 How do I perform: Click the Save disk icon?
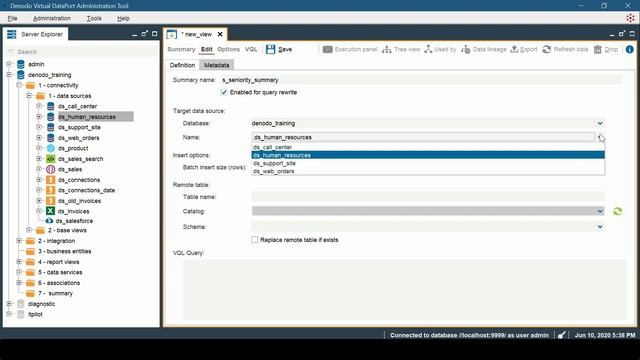[x=270, y=49]
